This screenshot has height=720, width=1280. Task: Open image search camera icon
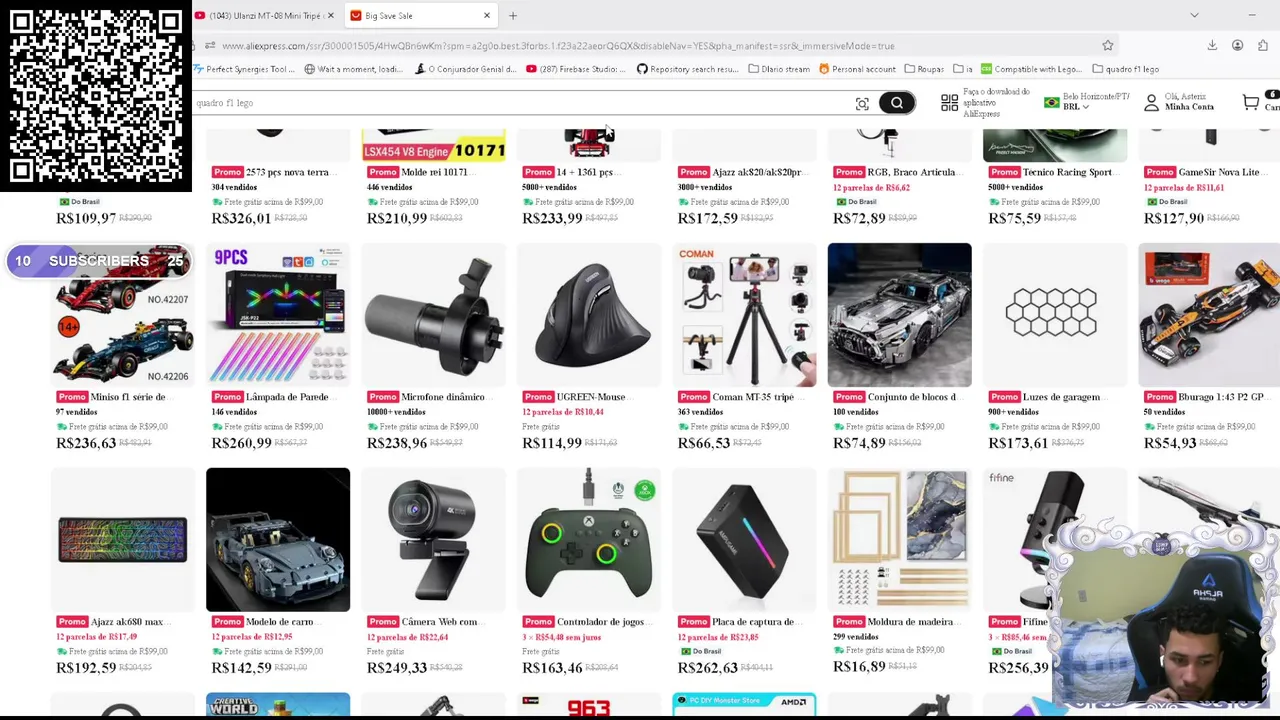[x=862, y=103]
